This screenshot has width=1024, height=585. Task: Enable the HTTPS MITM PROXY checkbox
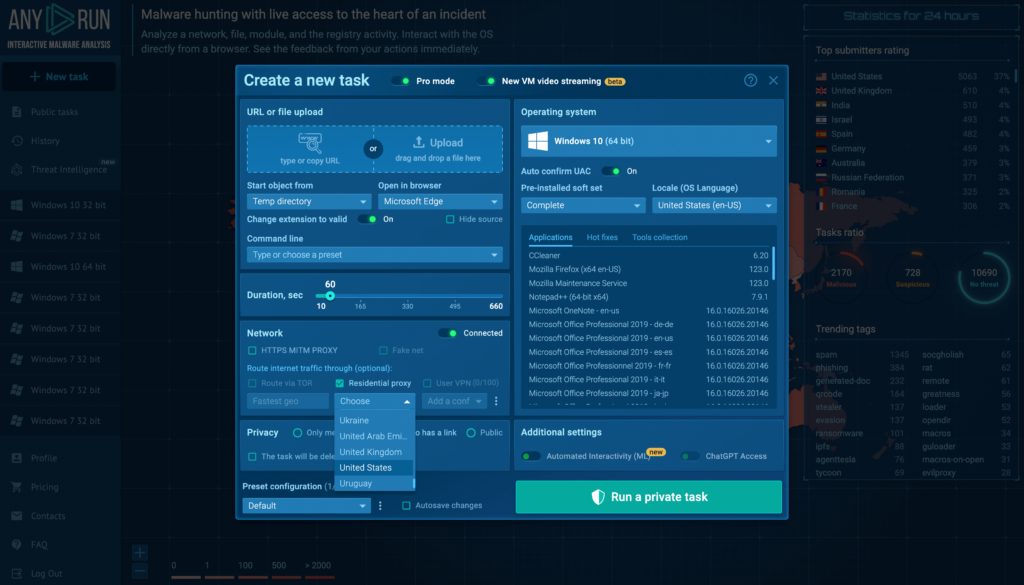[252, 350]
